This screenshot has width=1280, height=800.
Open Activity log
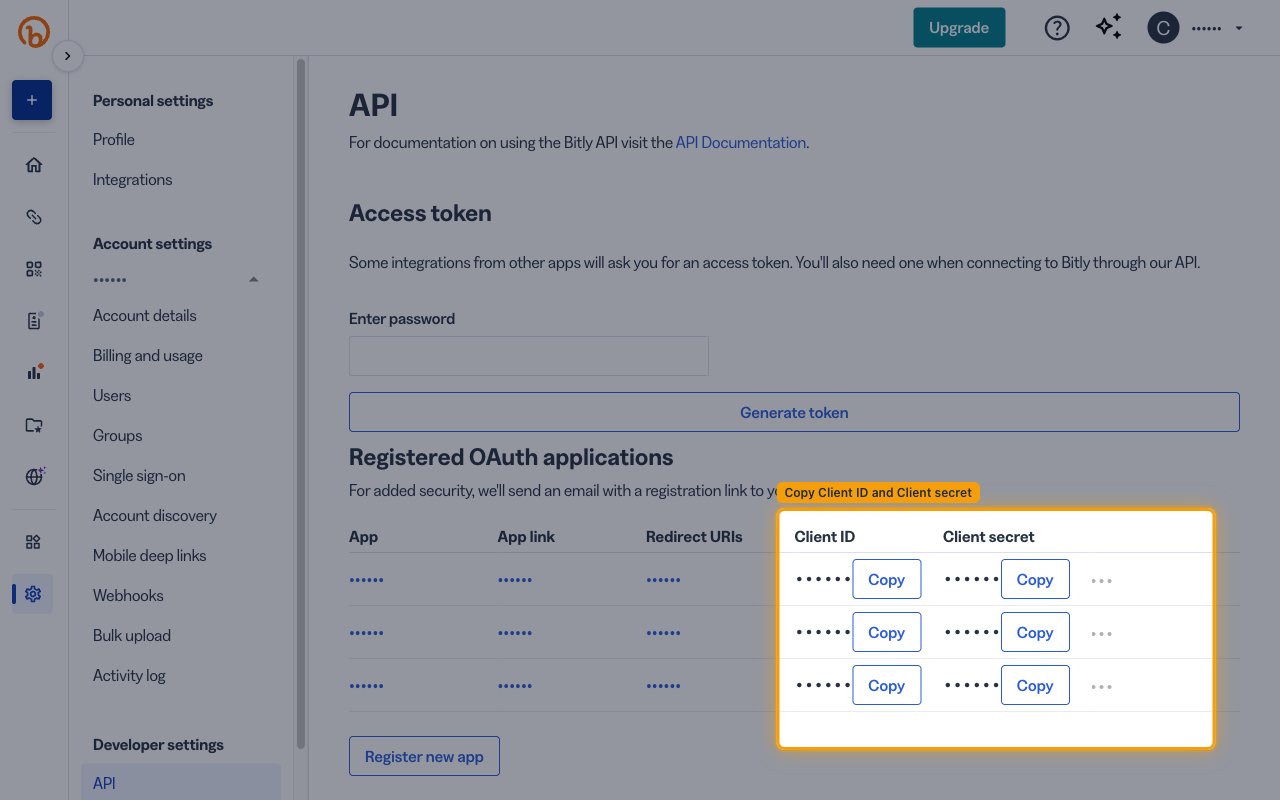click(129, 676)
